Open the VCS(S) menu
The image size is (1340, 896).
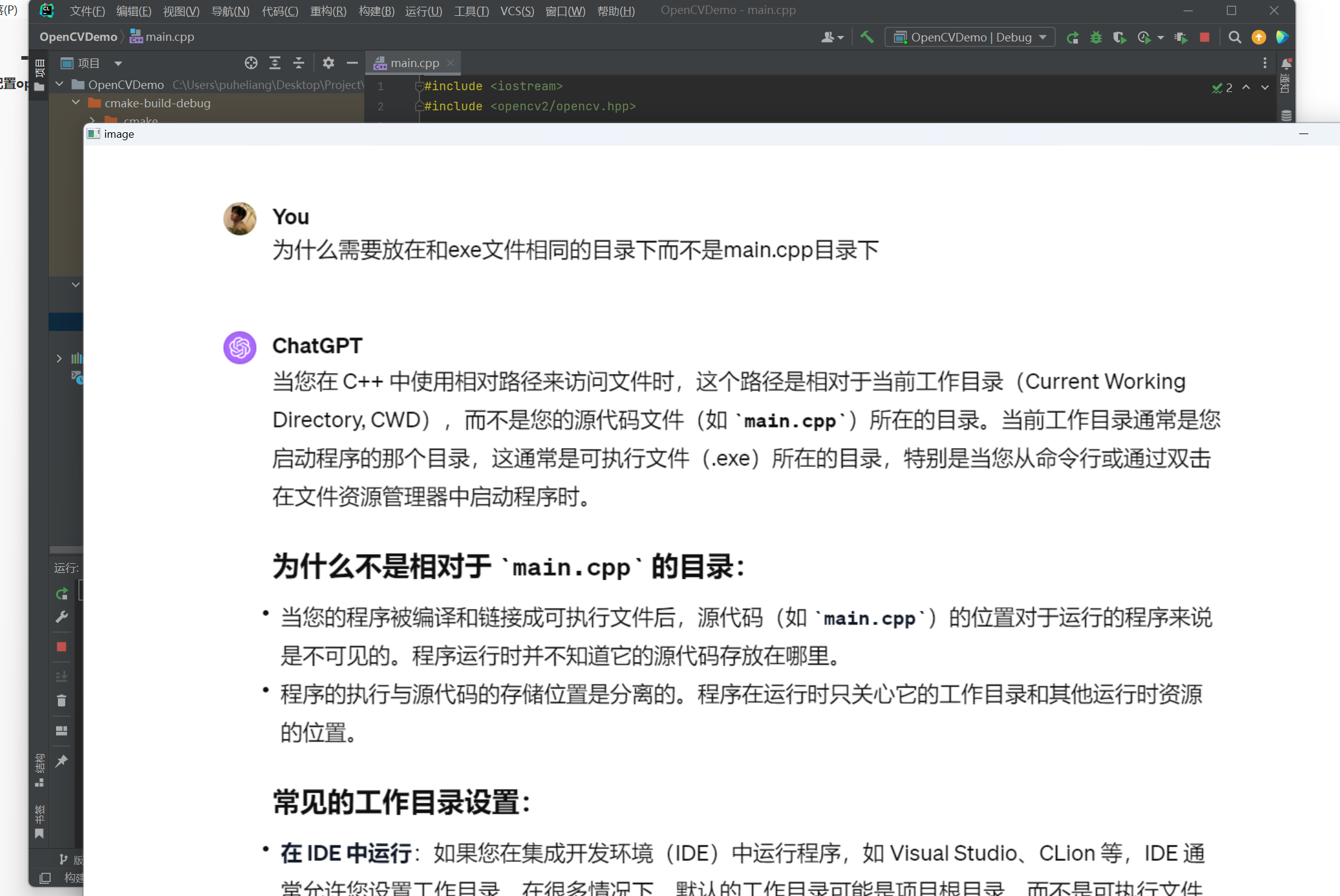517,11
